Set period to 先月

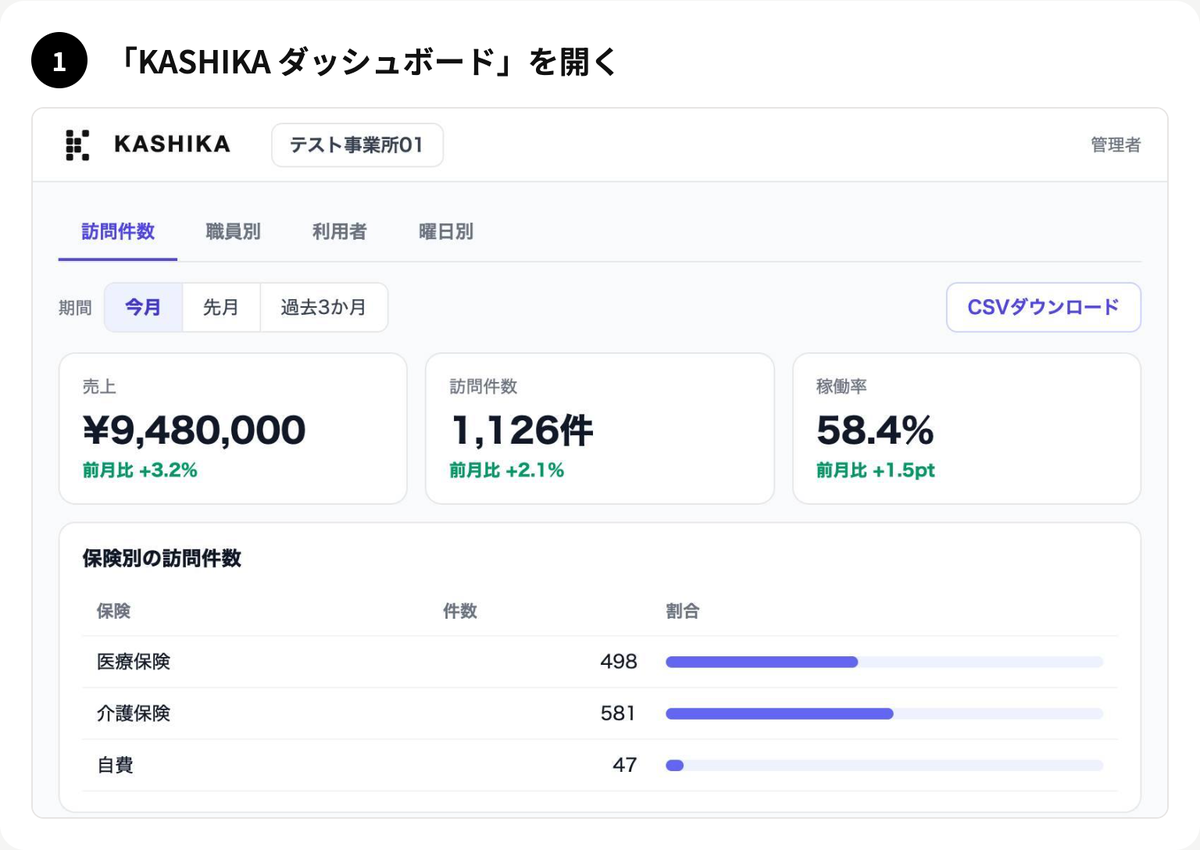tap(221, 307)
